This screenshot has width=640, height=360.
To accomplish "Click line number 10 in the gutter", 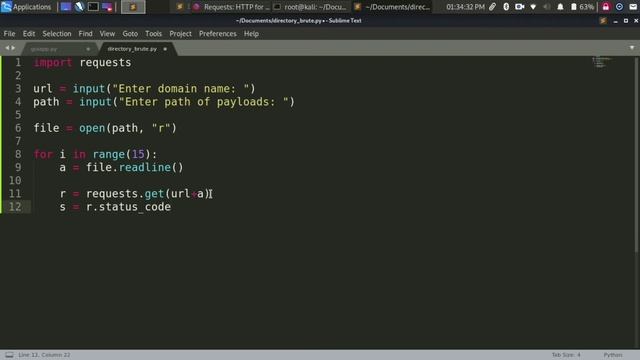I will pyautogui.click(x=15, y=180).
